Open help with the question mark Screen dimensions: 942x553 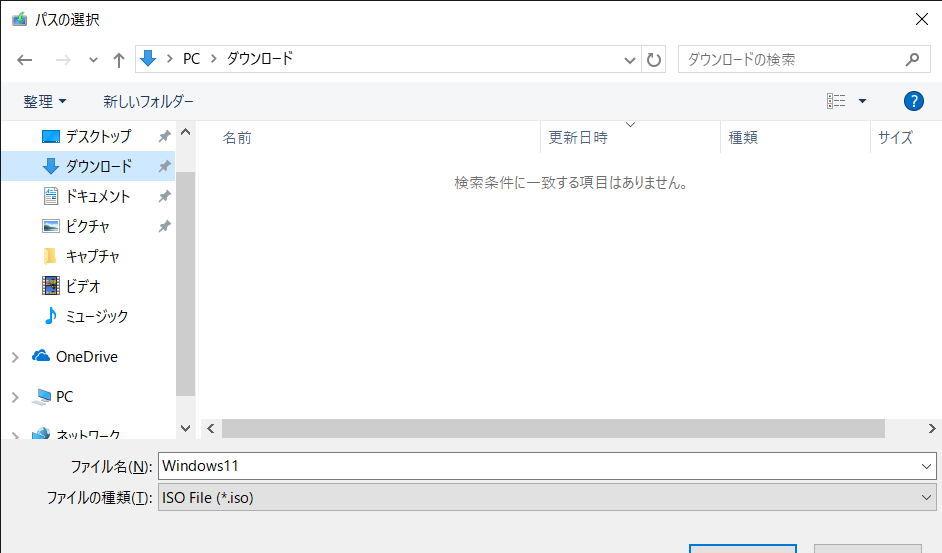(913, 101)
